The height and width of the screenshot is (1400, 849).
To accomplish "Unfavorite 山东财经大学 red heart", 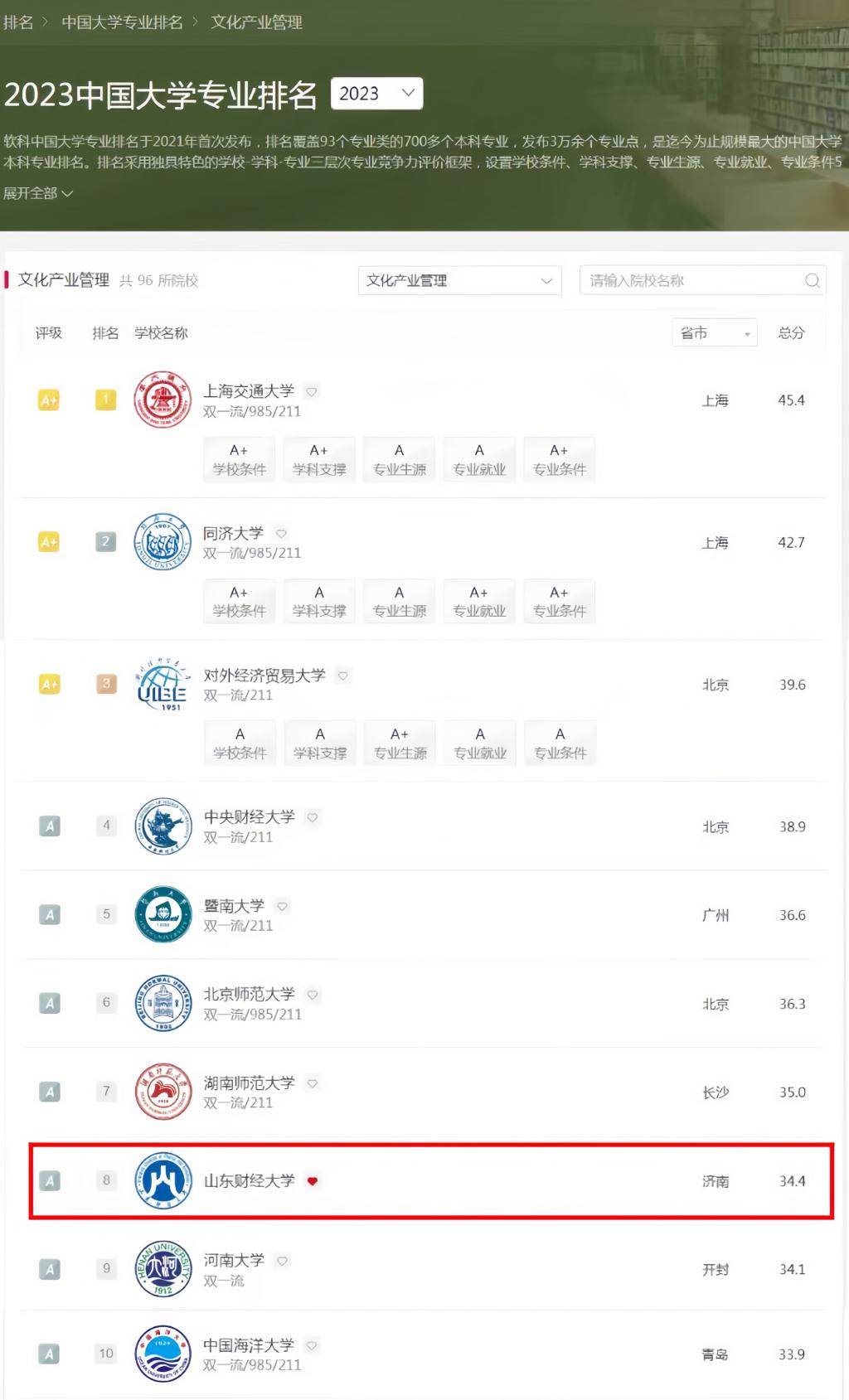I will [x=313, y=1181].
